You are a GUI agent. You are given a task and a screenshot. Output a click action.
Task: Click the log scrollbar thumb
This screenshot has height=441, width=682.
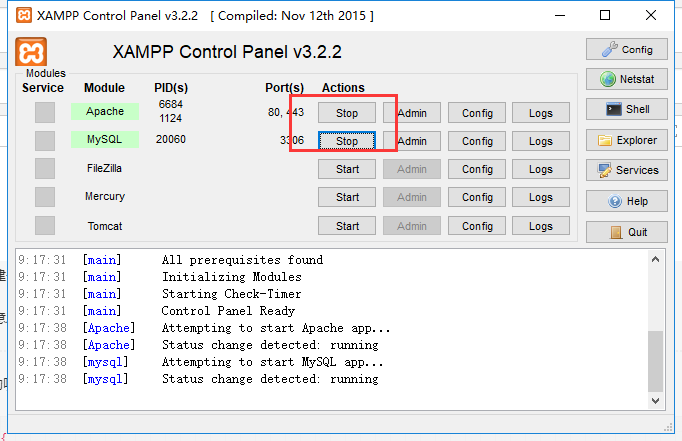pos(655,361)
